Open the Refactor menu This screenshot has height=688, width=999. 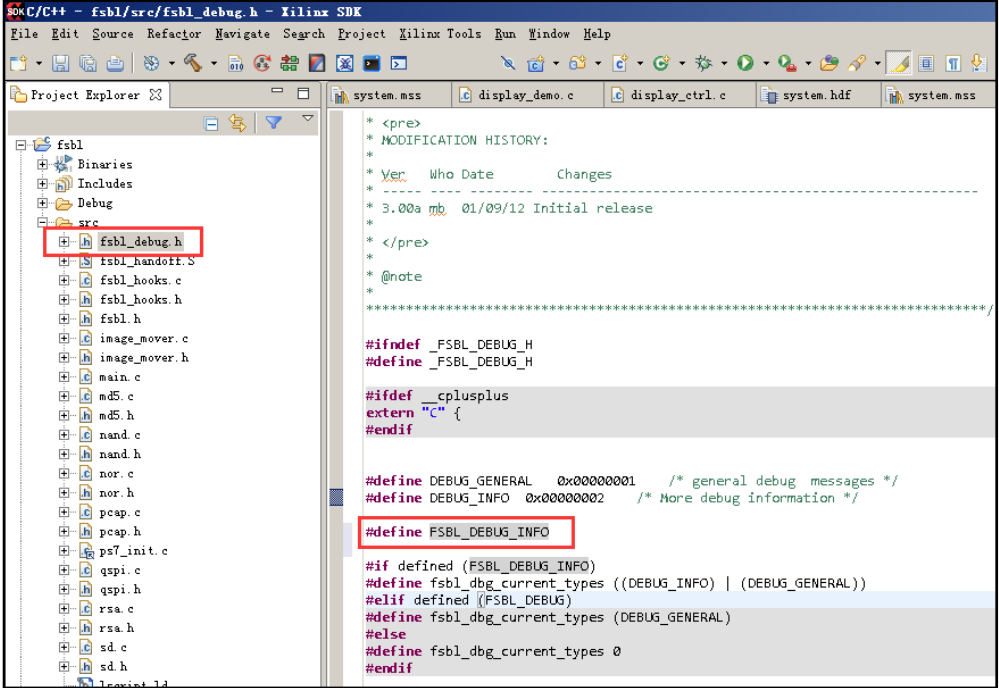pos(174,34)
